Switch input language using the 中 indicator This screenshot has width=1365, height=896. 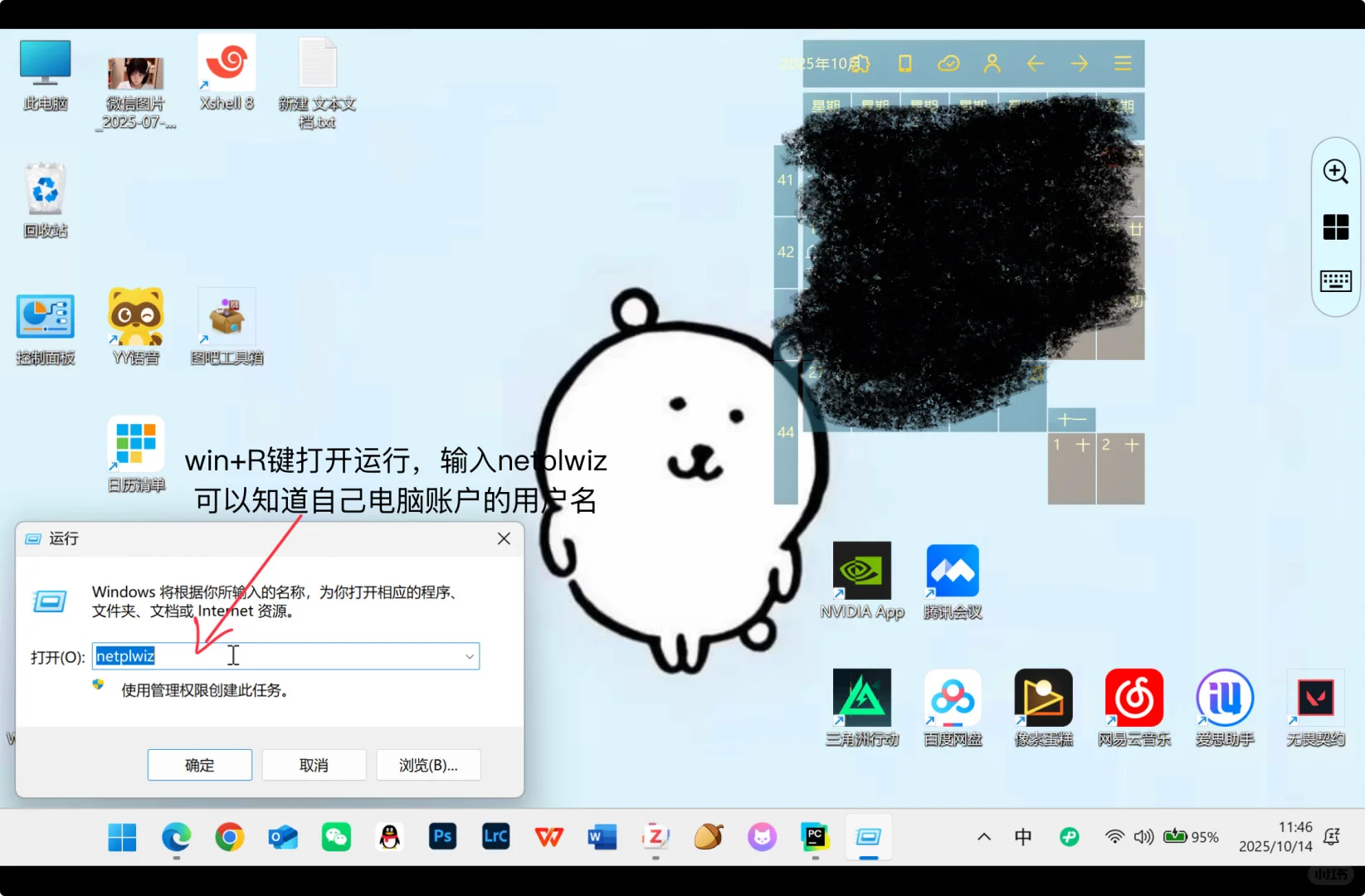(1023, 836)
